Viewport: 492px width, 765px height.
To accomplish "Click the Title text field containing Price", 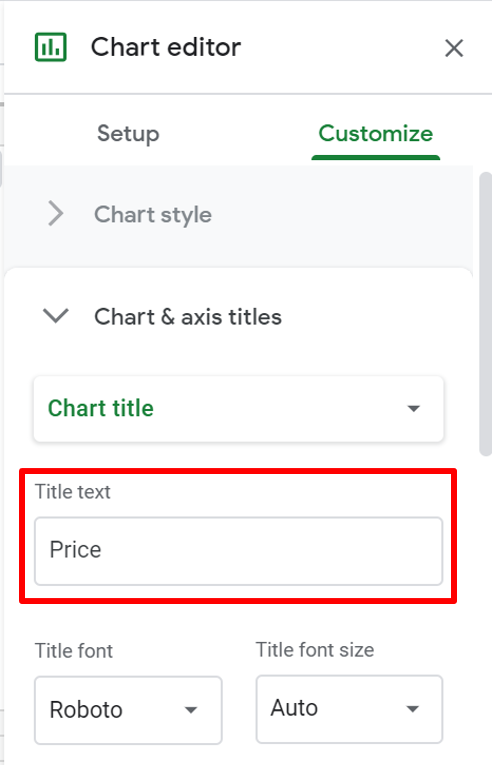I will click(x=238, y=551).
